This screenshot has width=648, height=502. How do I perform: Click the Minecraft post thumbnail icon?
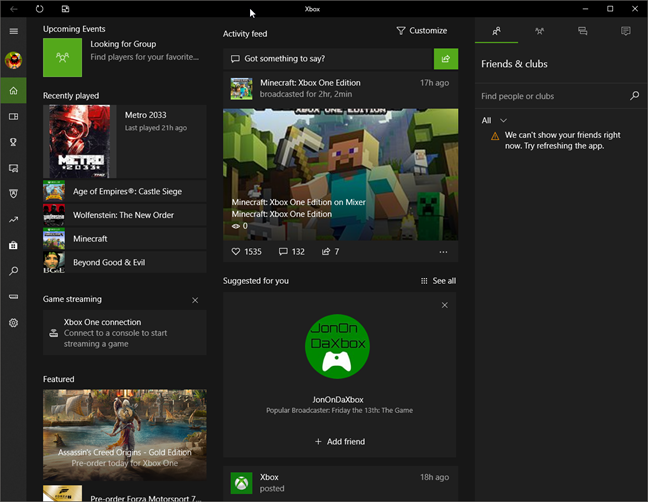pyautogui.click(x=241, y=88)
